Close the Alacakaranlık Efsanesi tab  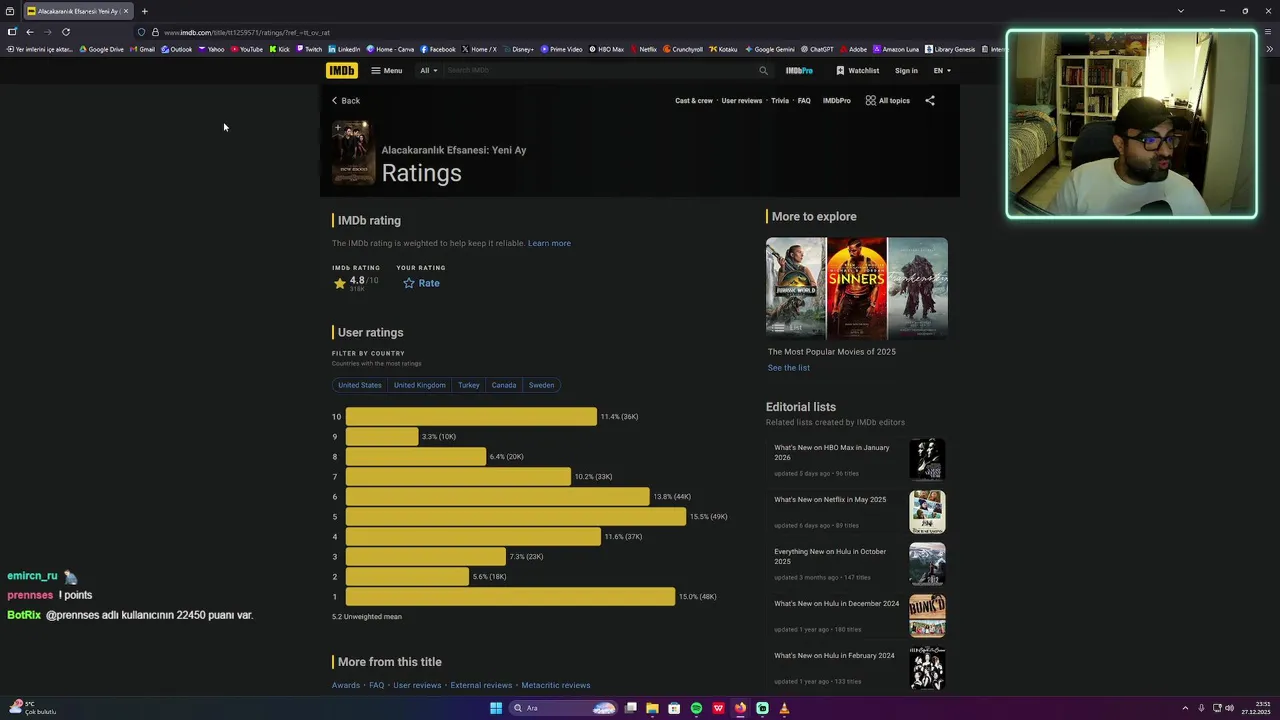126,11
